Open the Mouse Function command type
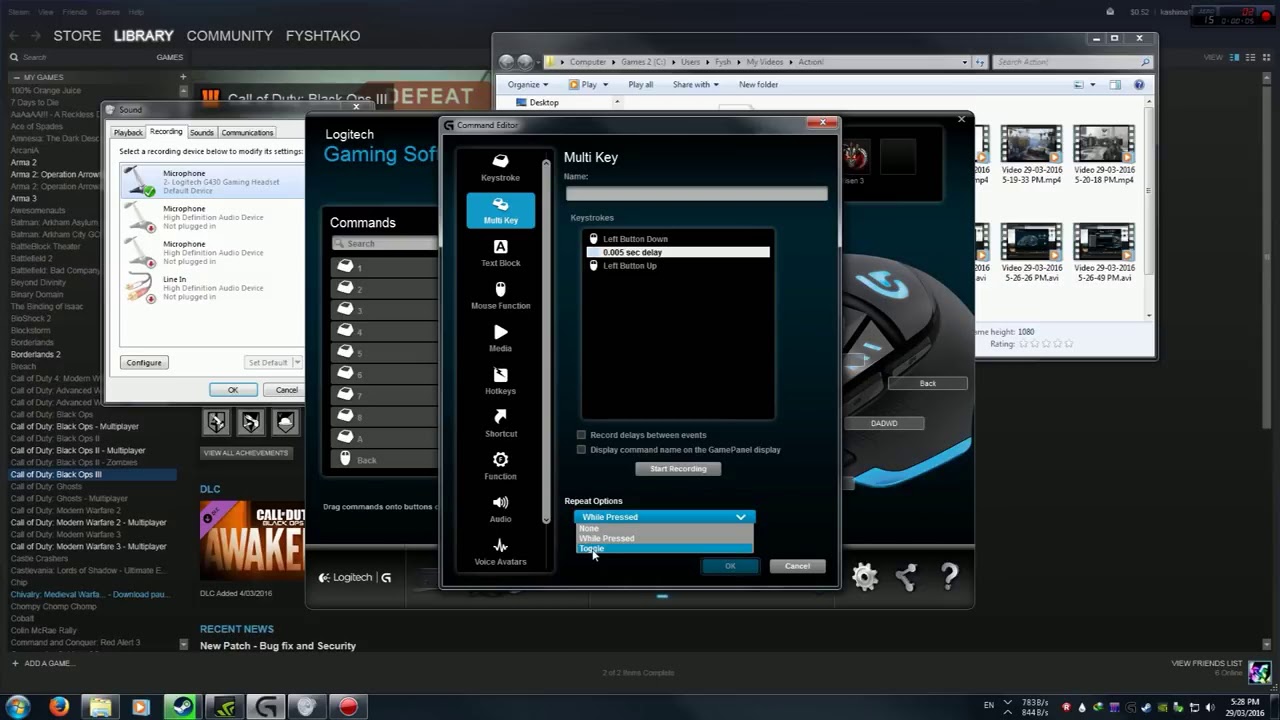 click(500, 296)
